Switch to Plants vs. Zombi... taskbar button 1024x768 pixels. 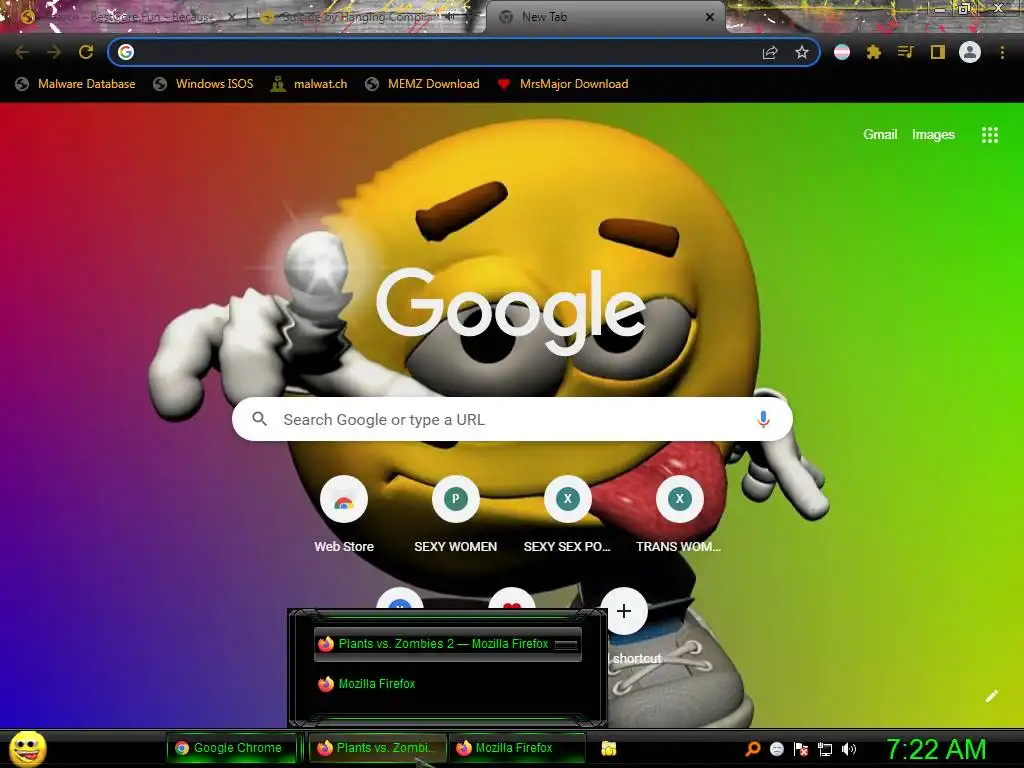pos(377,748)
